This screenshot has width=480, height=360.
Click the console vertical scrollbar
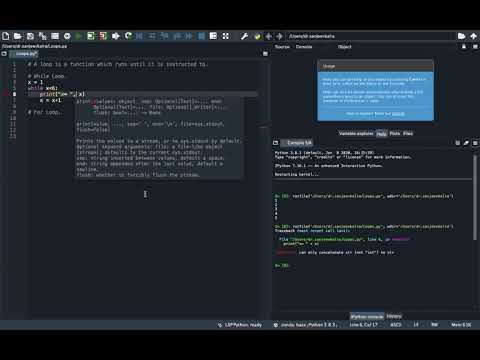(x=475, y=197)
